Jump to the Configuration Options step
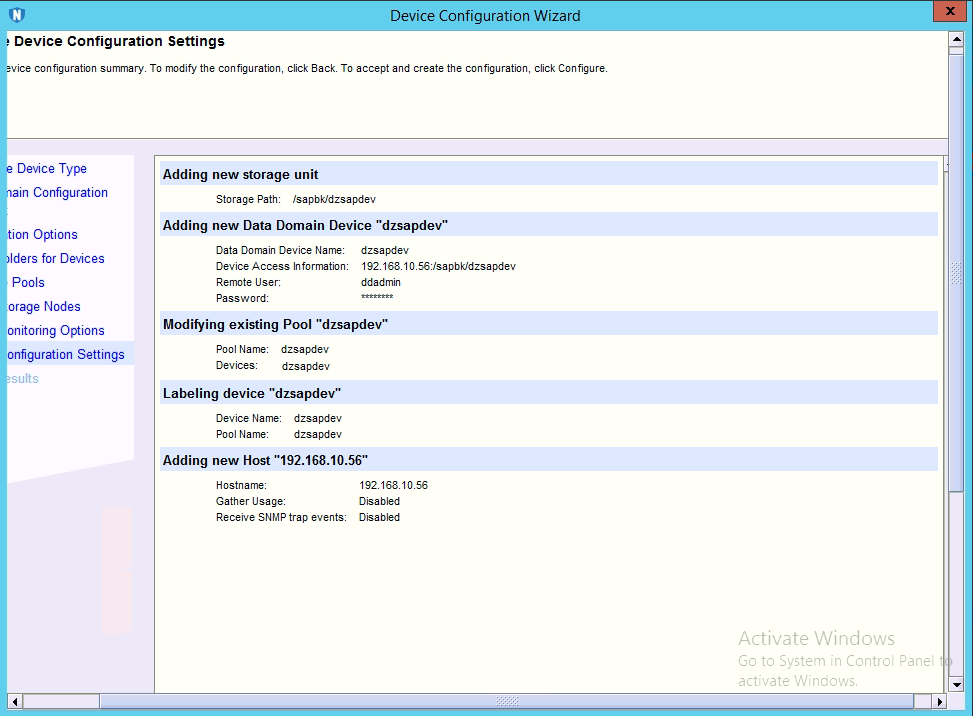The image size is (973, 716). (x=42, y=235)
